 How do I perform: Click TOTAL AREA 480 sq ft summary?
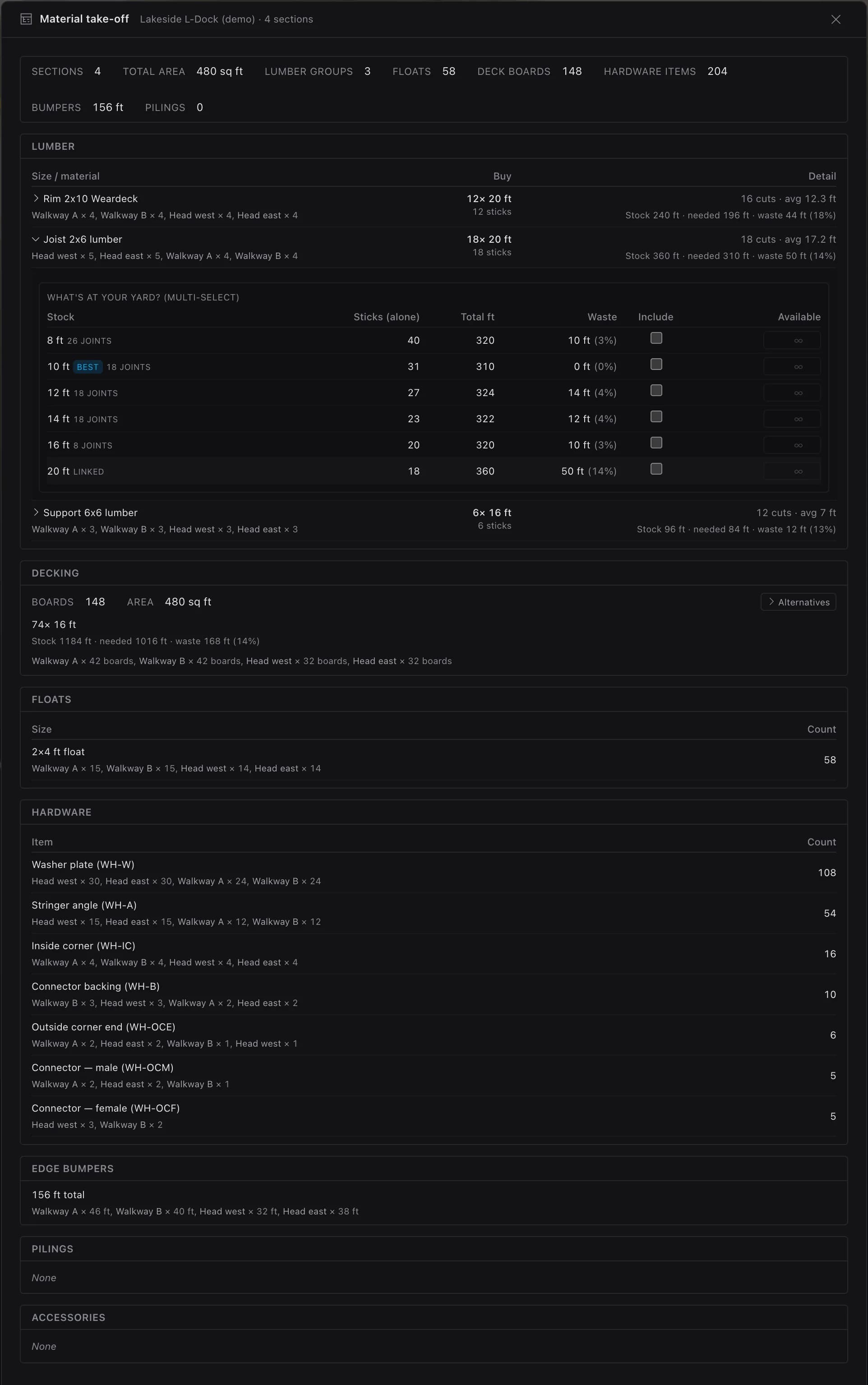click(x=183, y=71)
